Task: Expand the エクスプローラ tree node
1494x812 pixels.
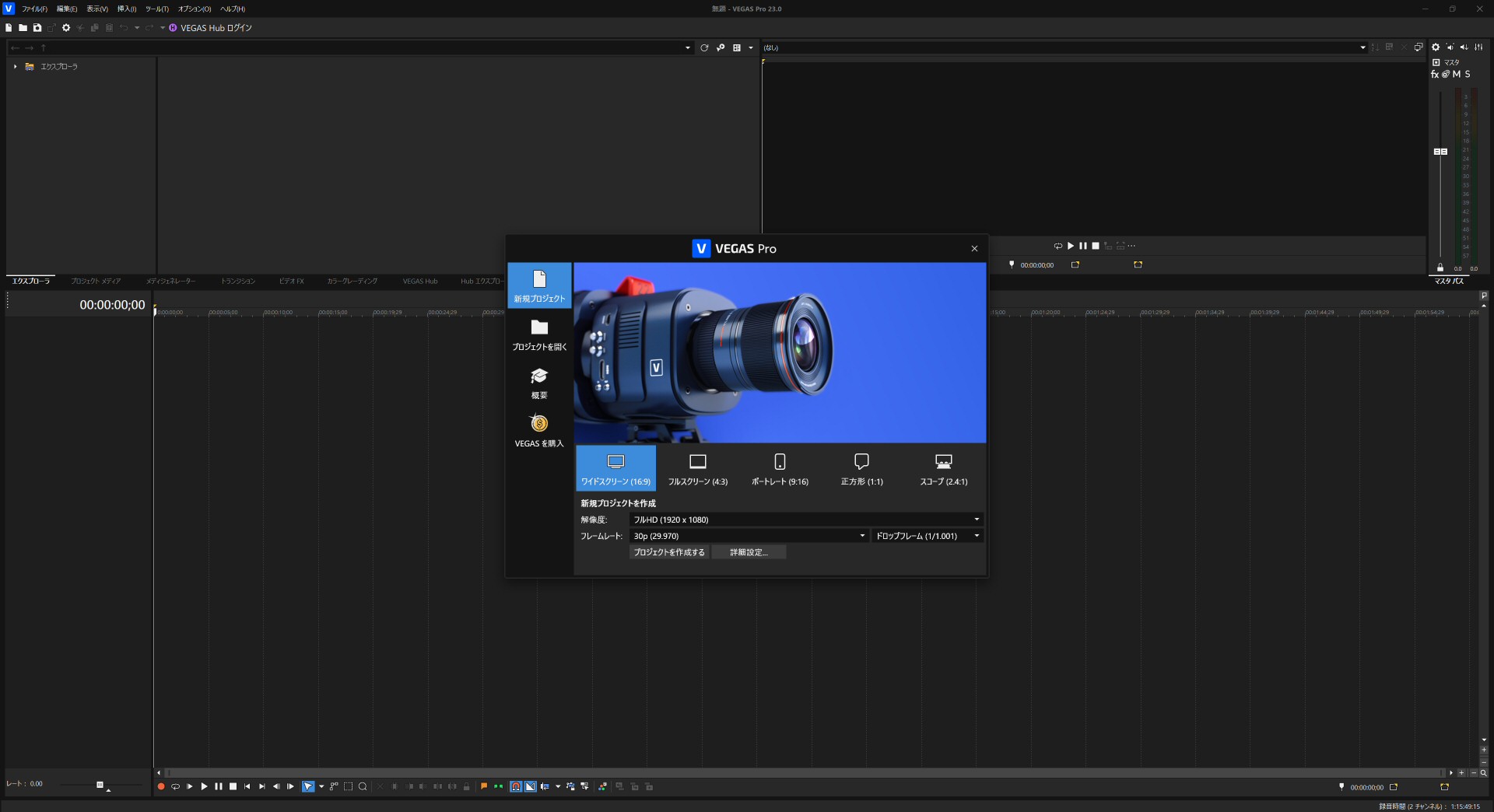Action: coord(15,67)
